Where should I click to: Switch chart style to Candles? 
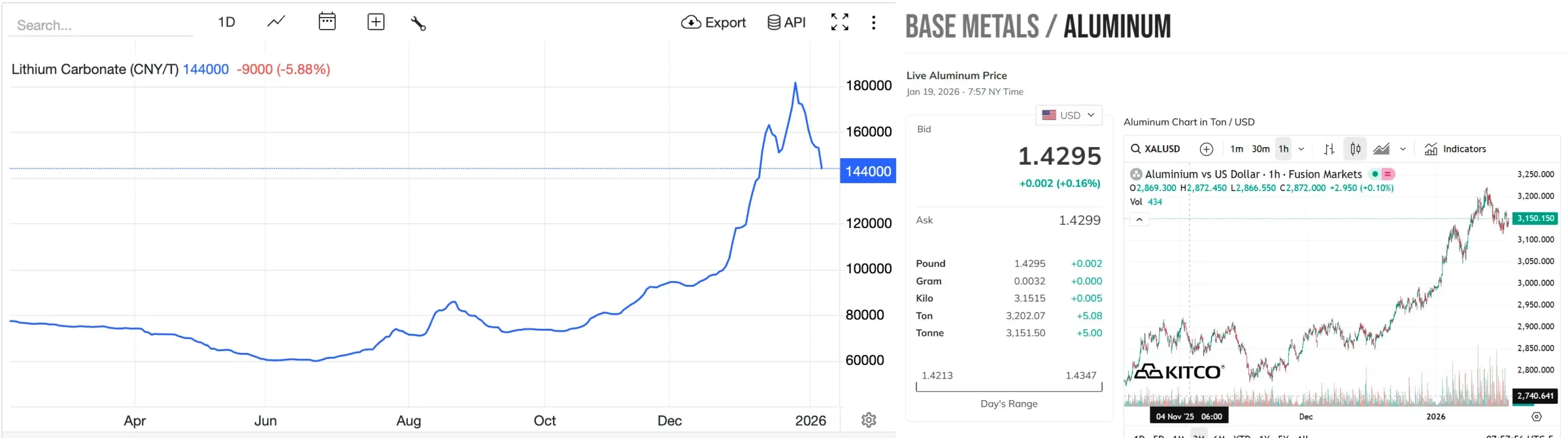(x=1355, y=149)
